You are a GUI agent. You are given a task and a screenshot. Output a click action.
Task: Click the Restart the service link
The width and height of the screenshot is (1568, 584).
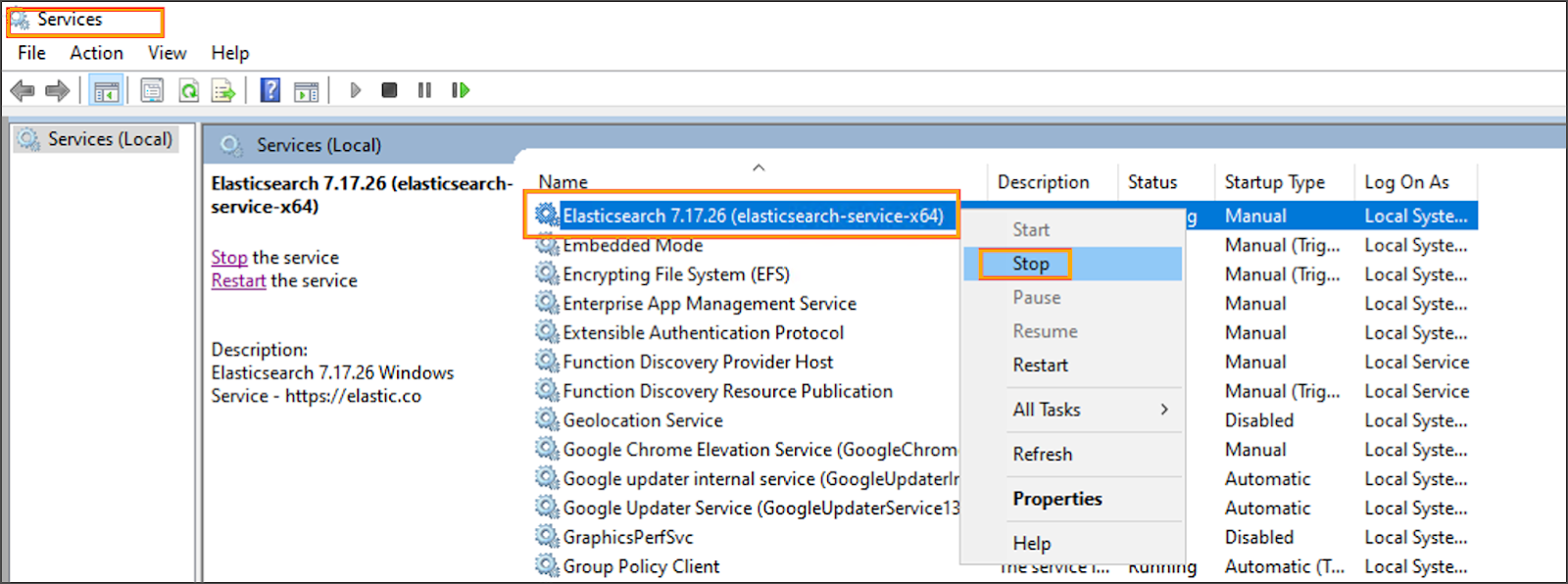pyautogui.click(x=238, y=281)
